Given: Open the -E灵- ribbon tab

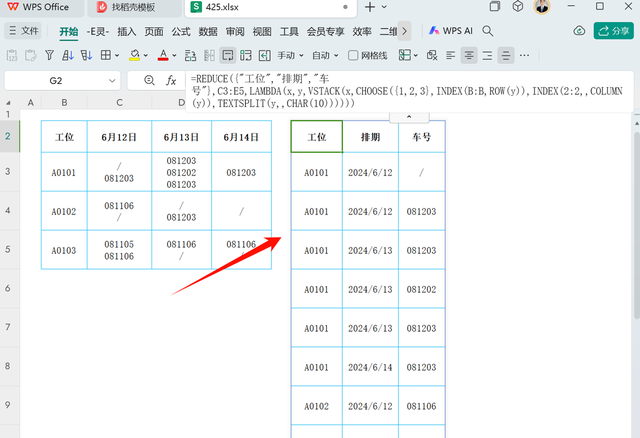Looking at the screenshot, I should pos(98,31).
